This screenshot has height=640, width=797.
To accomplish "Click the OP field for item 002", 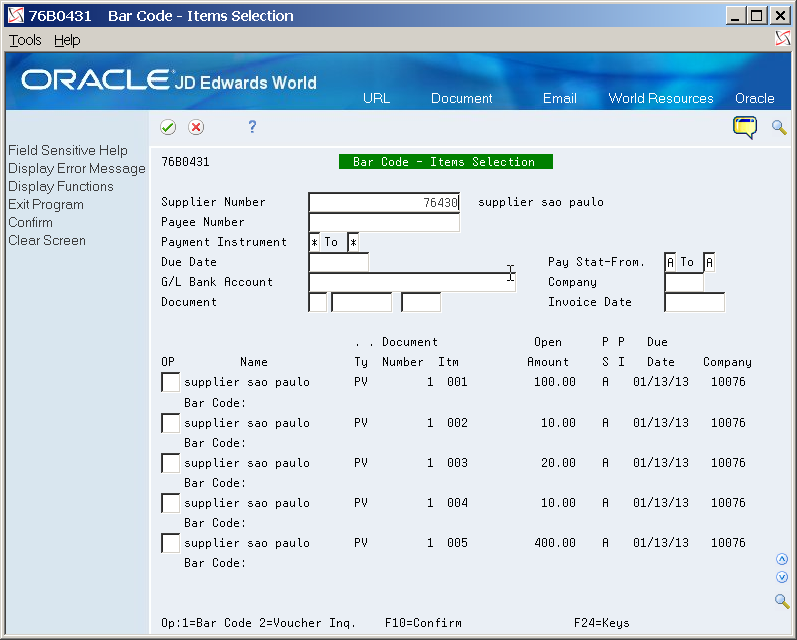I will click(x=170, y=423).
